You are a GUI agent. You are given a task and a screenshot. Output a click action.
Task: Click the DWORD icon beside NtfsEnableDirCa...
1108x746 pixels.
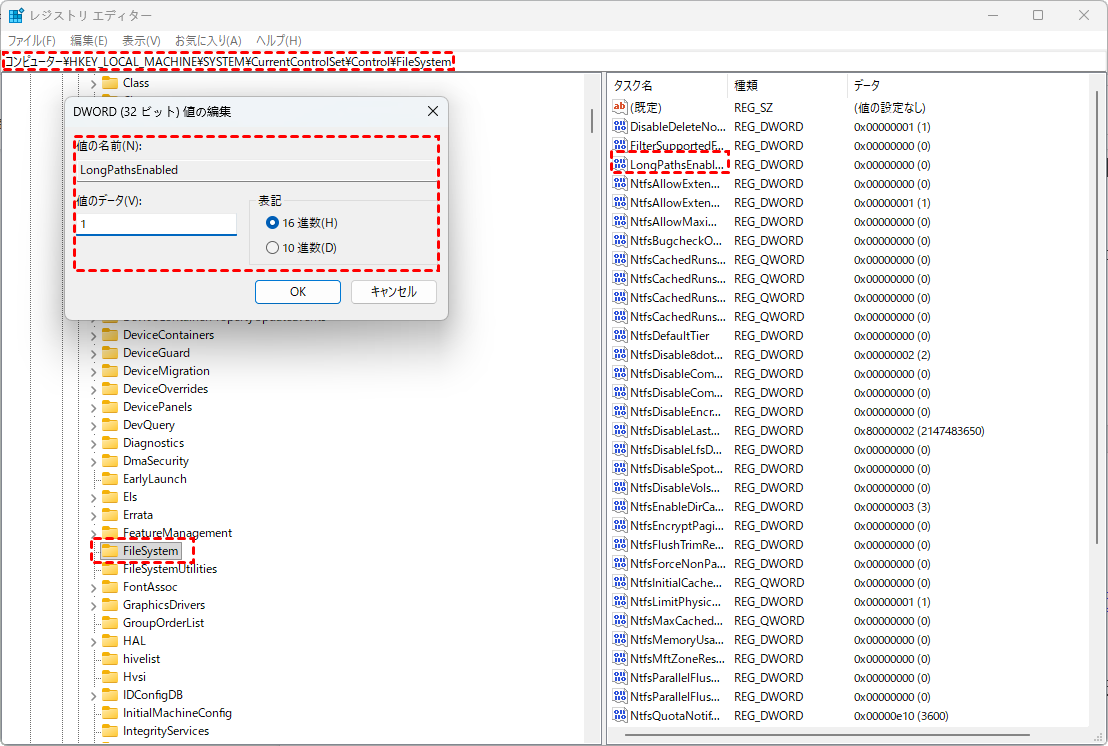620,507
